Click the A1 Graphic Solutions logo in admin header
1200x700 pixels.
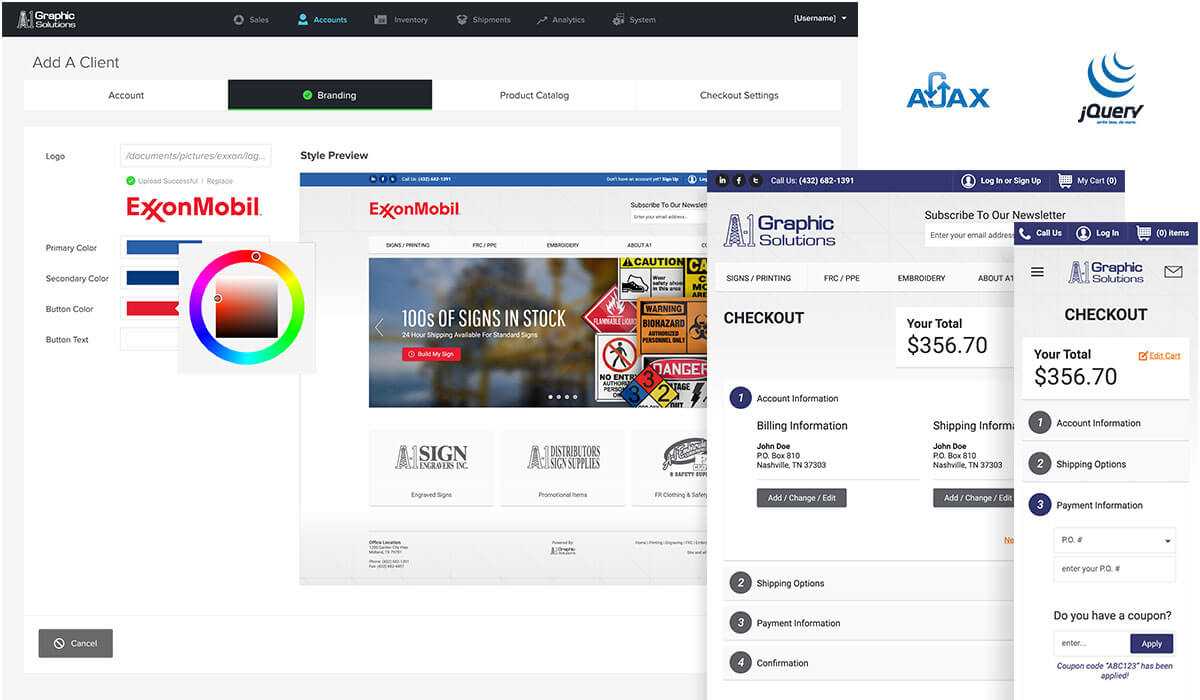coord(46,19)
